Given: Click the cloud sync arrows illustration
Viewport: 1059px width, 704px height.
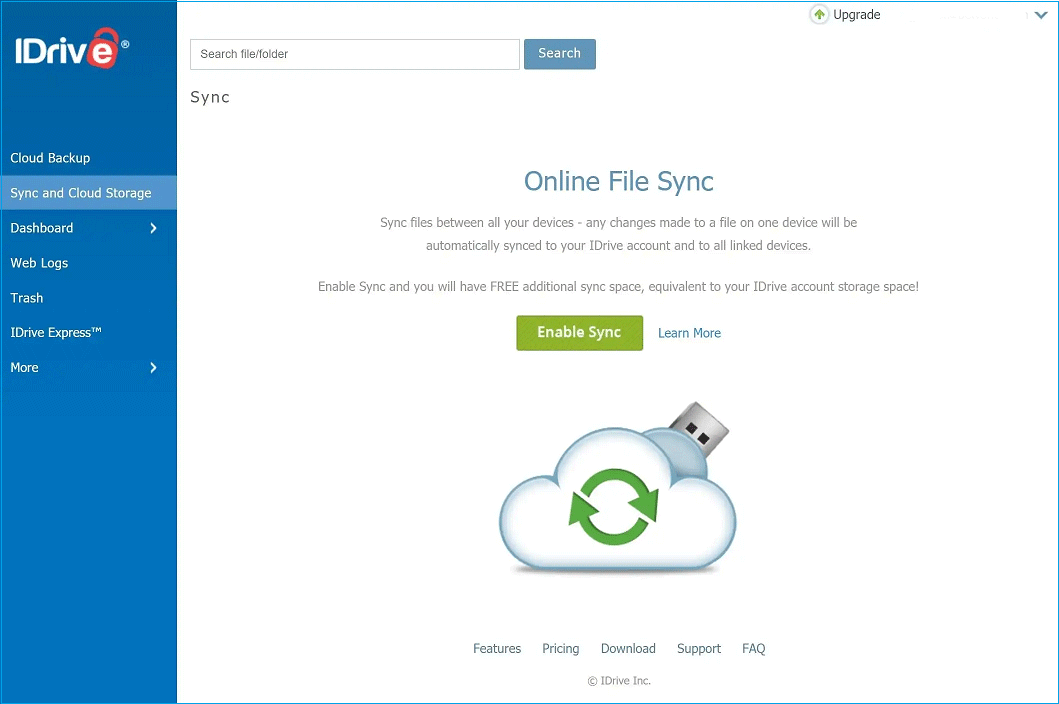Looking at the screenshot, I should [x=613, y=506].
